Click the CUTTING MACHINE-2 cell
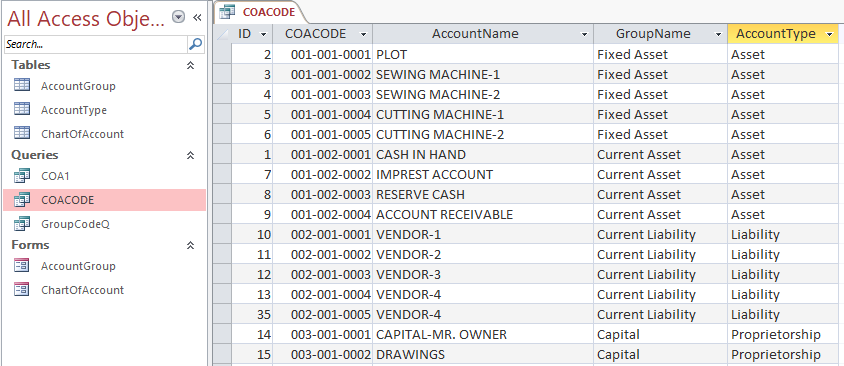The height and width of the screenshot is (366, 844). 483,135
